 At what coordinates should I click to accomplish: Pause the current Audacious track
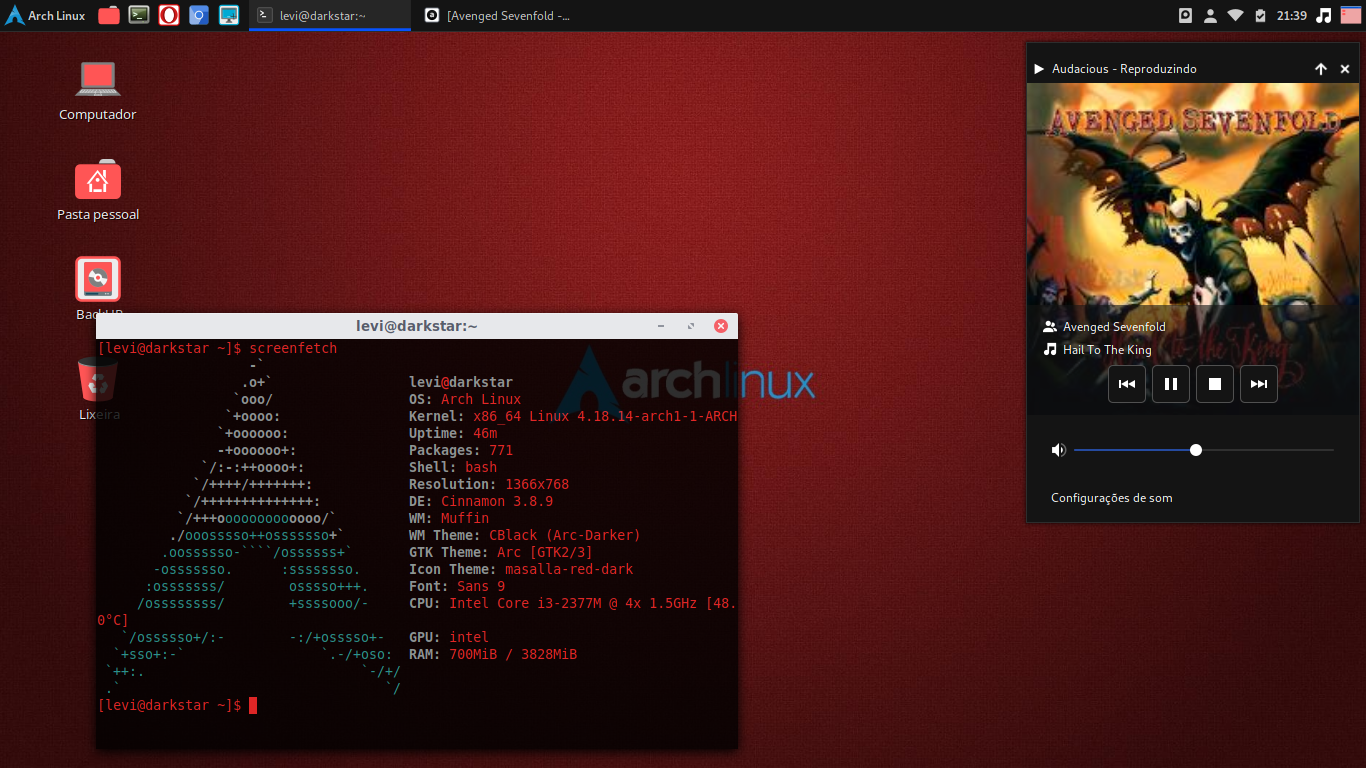click(x=1171, y=384)
